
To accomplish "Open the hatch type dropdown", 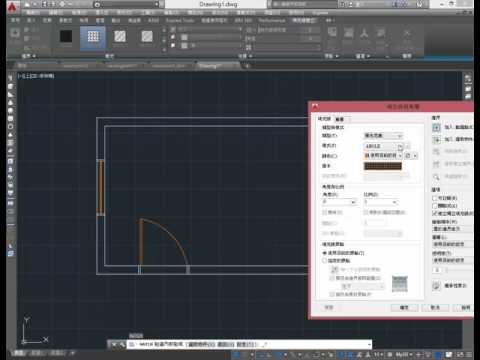I will [383, 136].
